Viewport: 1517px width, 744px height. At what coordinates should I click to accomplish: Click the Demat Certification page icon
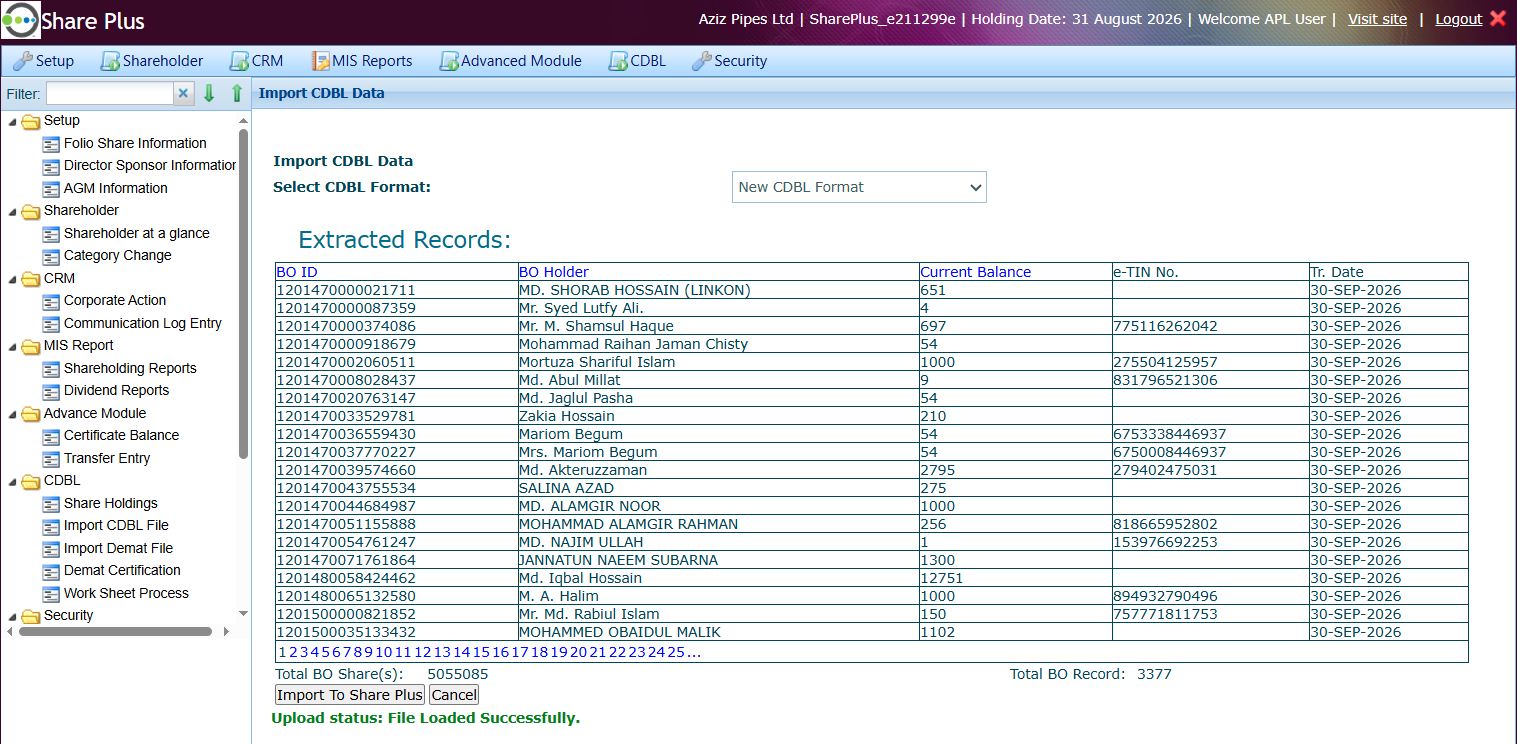pos(52,571)
